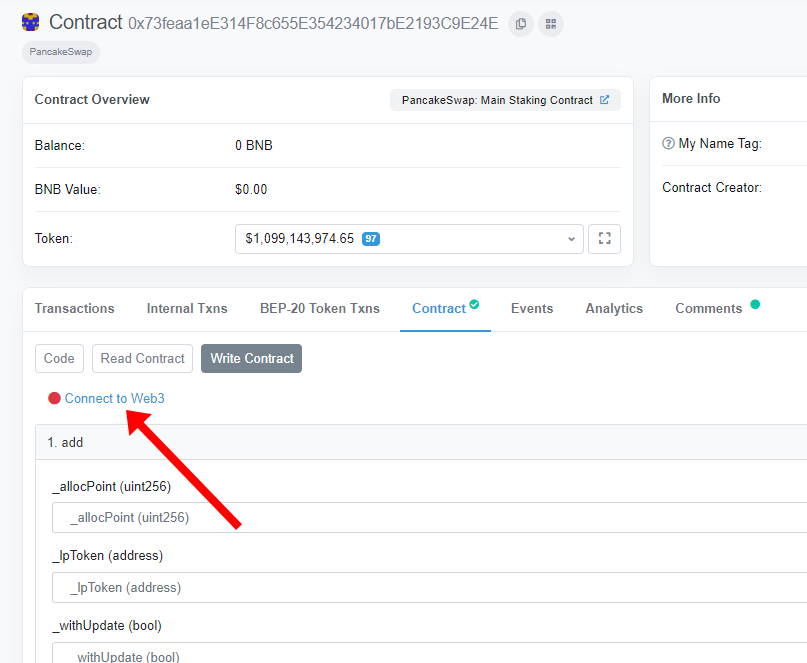The image size is (807, 663).
Task: Click the '$0.00' BNB value
Action: 251,189
